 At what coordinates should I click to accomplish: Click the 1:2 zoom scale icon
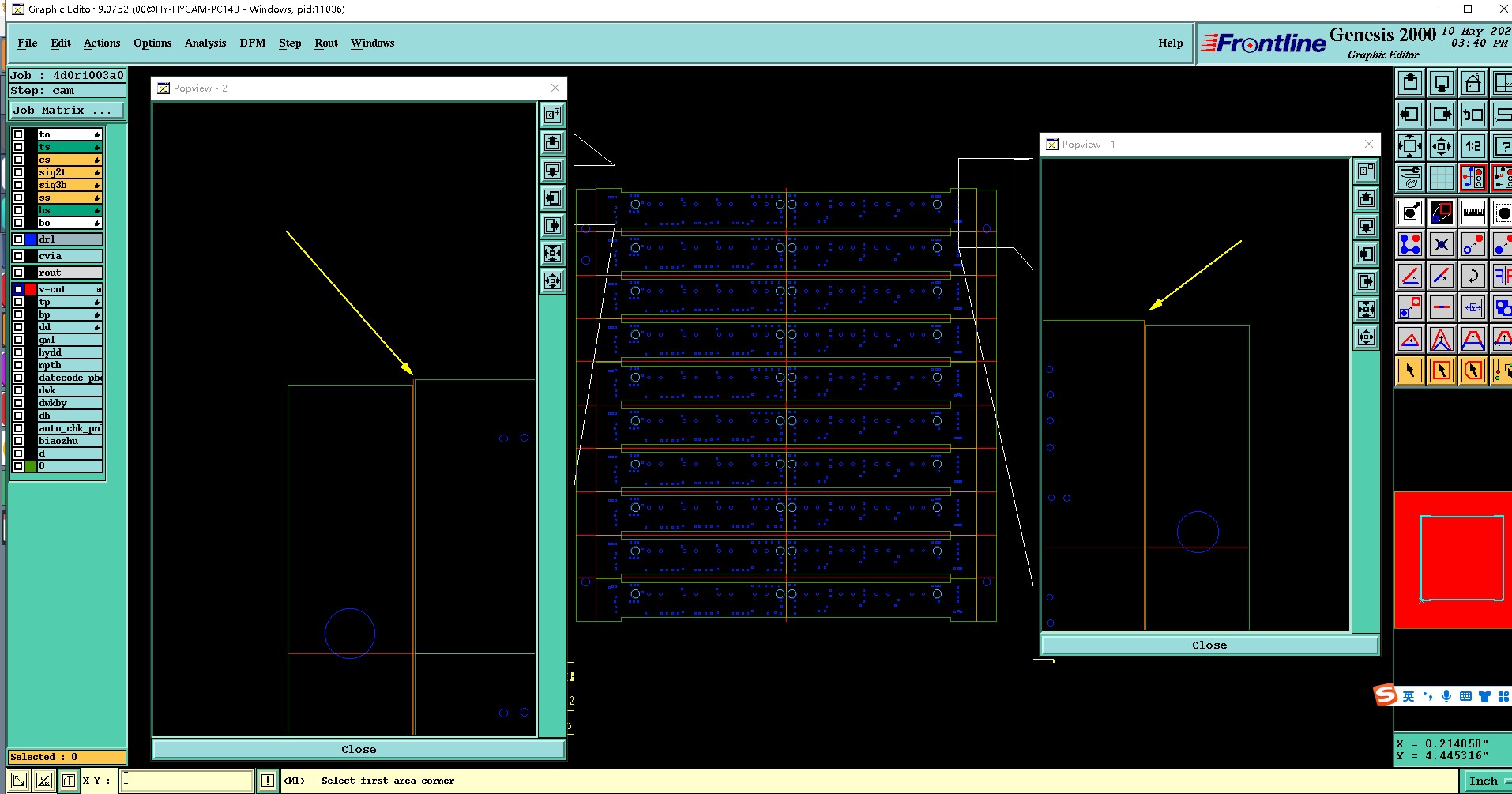[x=1473, y=146]
